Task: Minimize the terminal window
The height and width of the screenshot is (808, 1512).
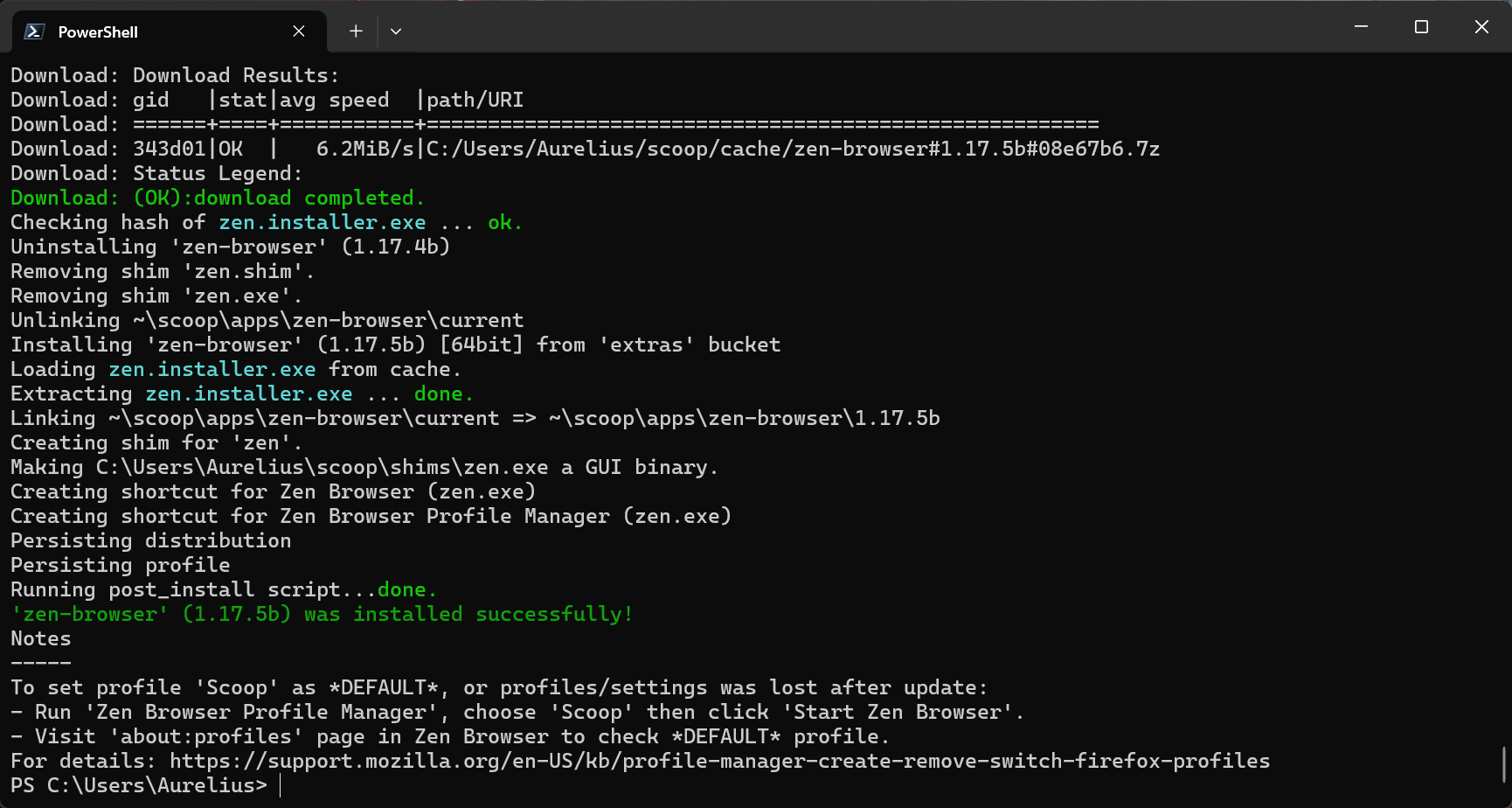Action: [x=1361, y=27]
